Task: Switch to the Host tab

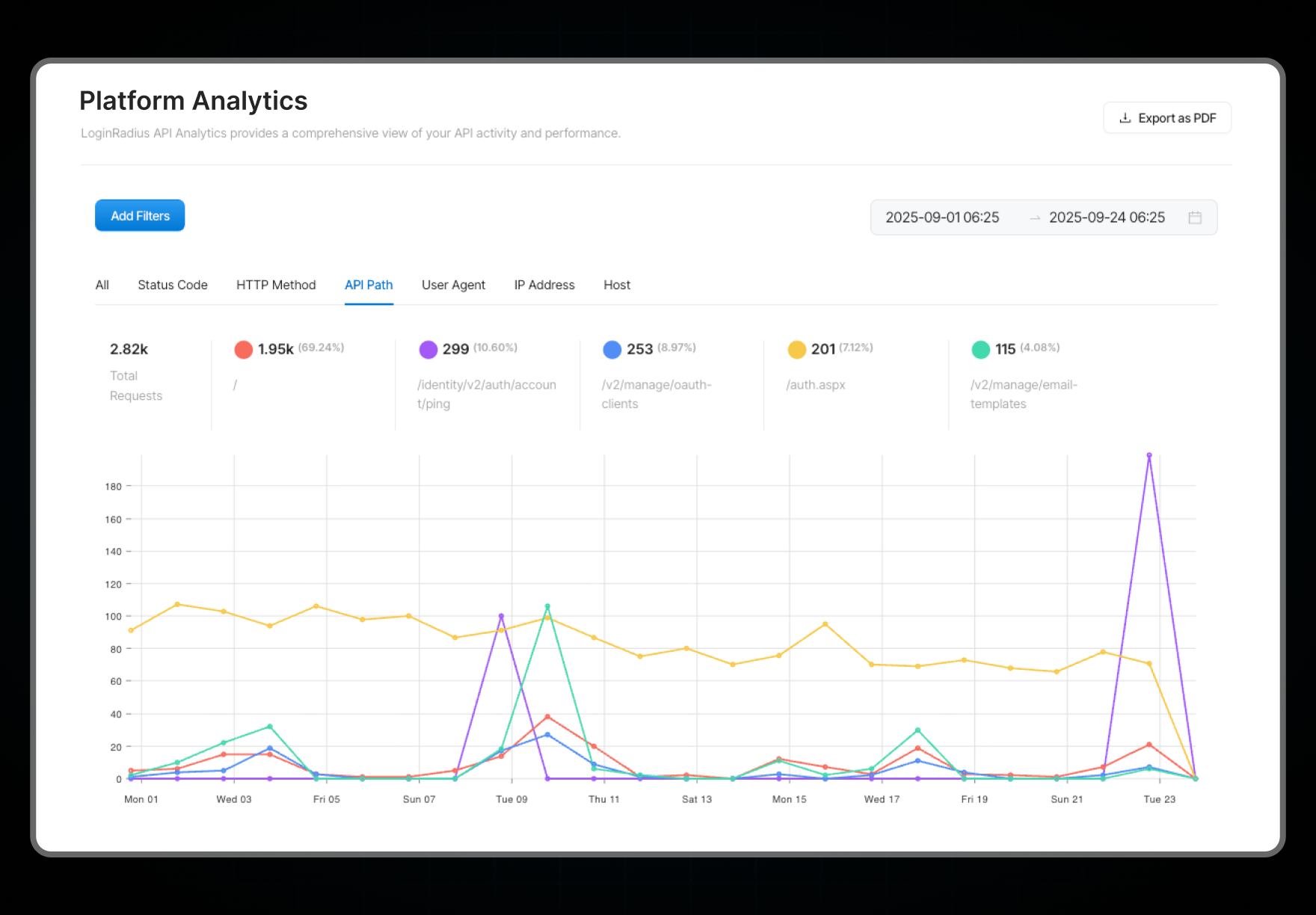Action: tap(617, 285)
